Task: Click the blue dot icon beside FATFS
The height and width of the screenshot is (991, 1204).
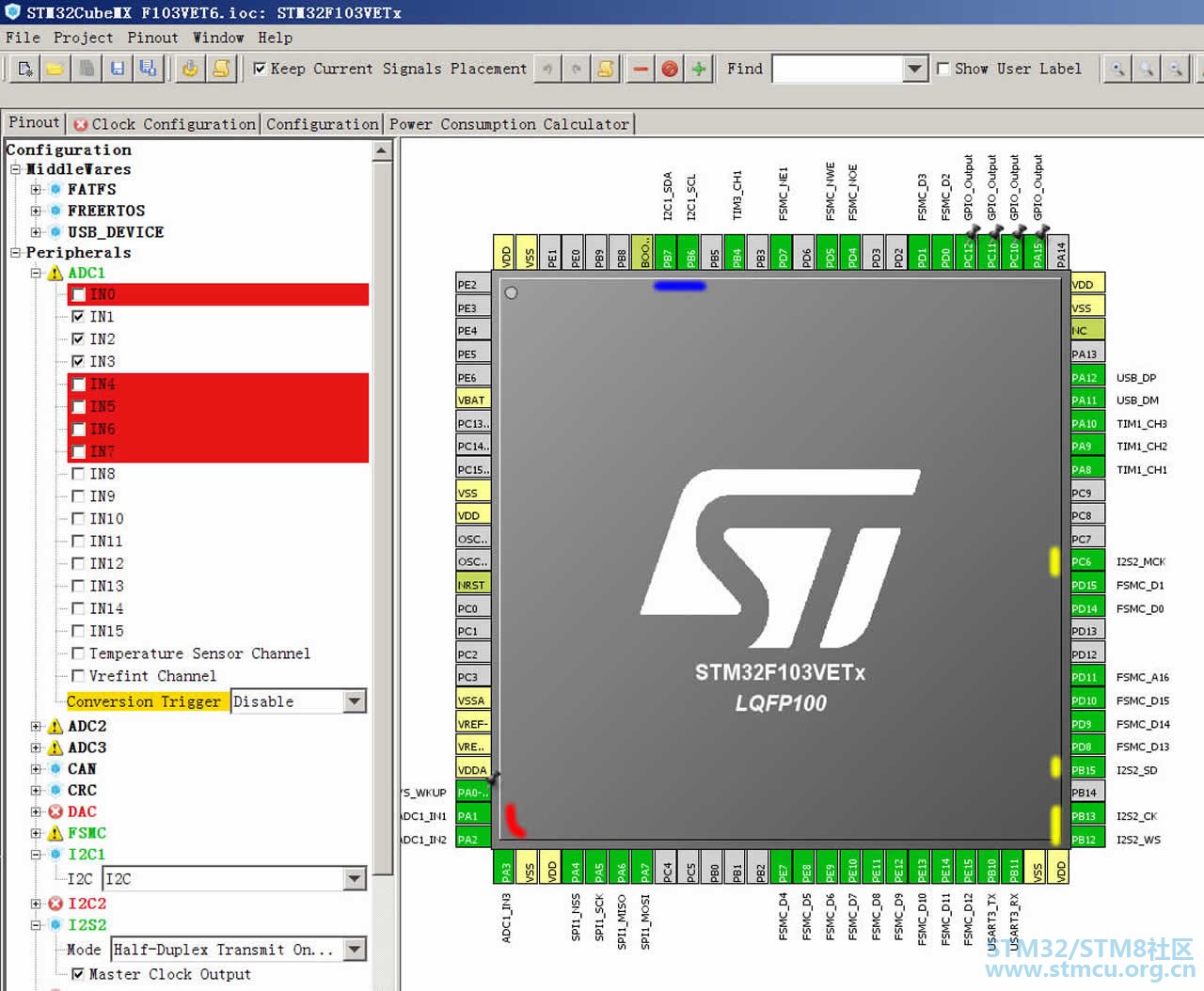Action: [x=55, y=189]
